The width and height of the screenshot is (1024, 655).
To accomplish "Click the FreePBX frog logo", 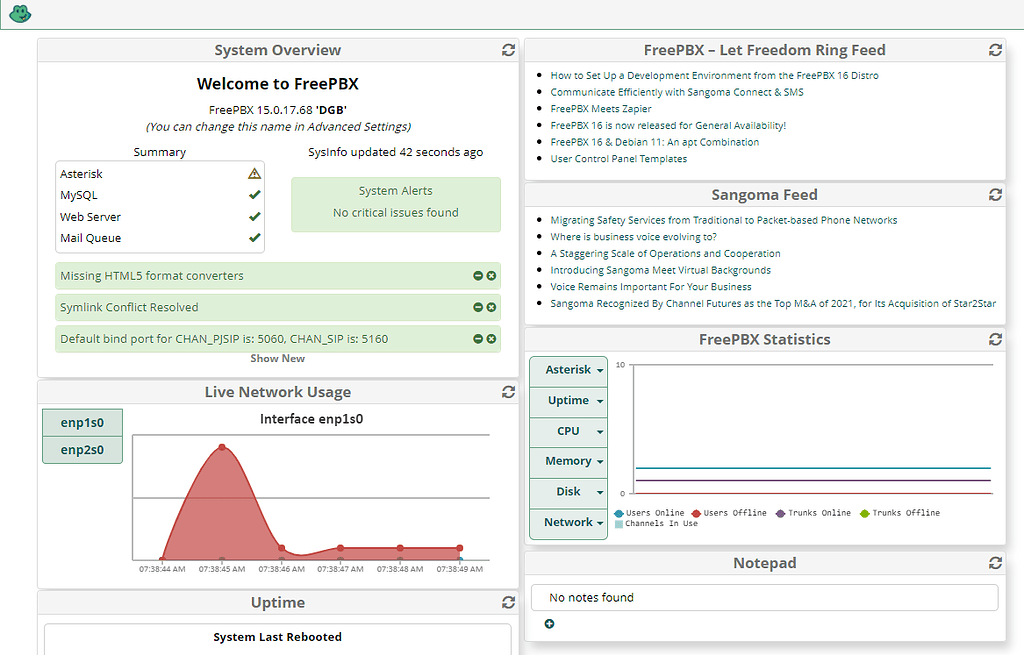I will click(x=19, y=14).
